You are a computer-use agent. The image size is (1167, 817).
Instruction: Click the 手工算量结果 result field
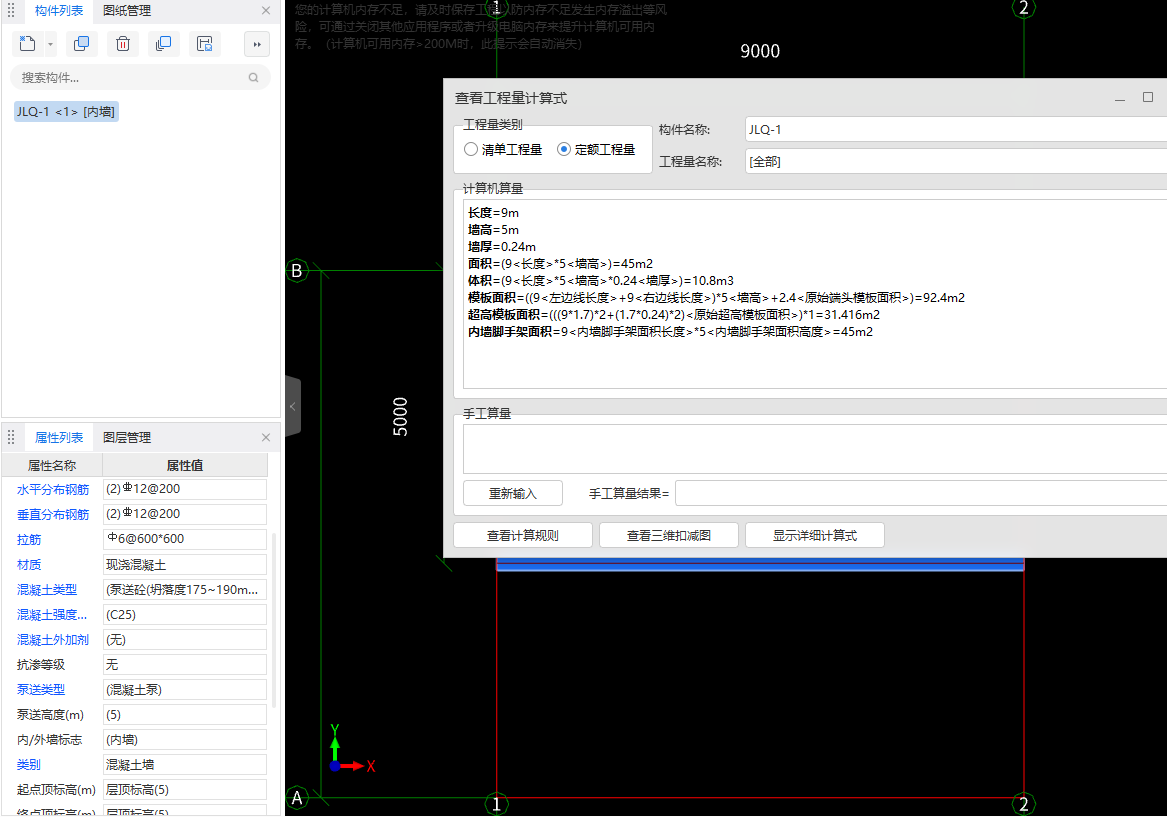[x=921, y=493]
